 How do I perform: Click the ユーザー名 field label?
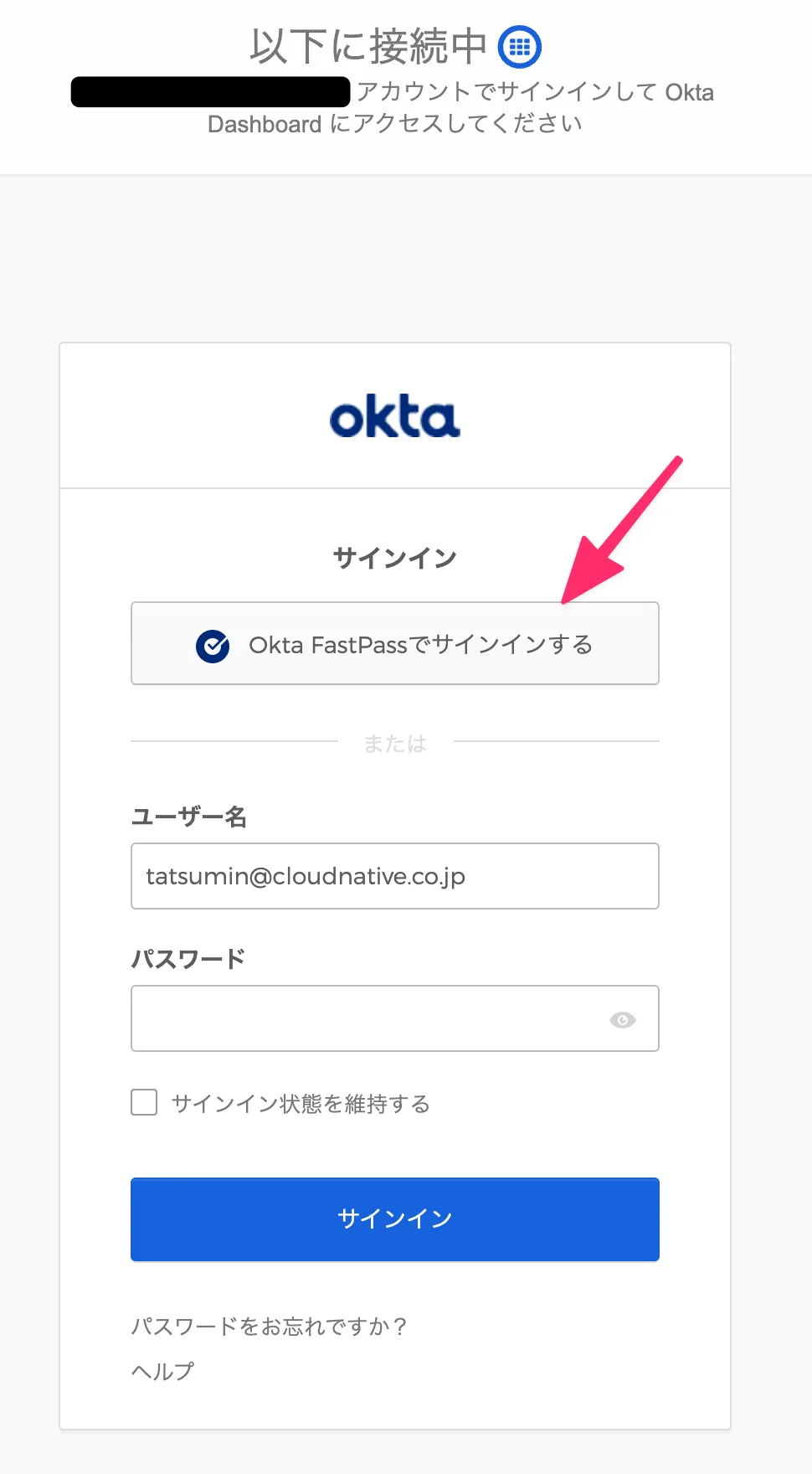tap(189, 817)
